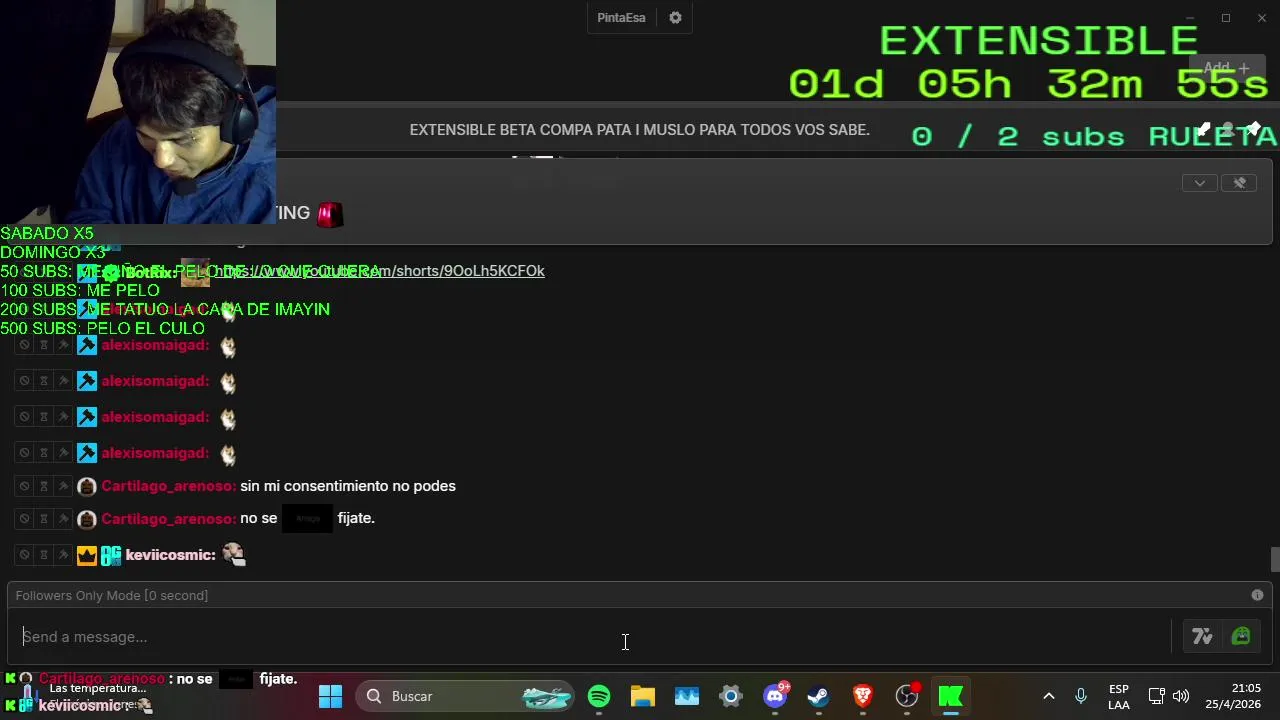
Task: Open File Explorer from the taskbar
Action: point(643,696)
